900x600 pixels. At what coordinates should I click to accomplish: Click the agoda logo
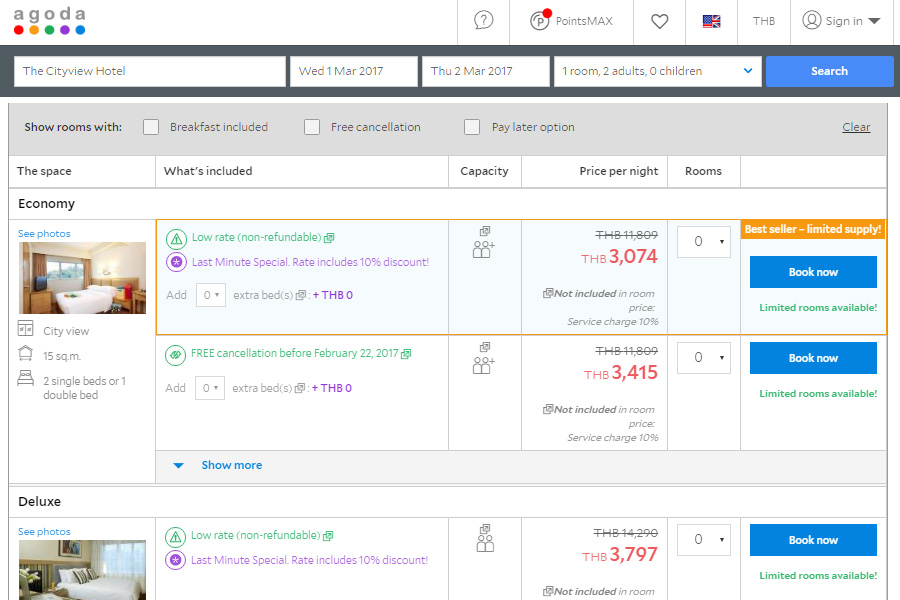tap(49, 21)
